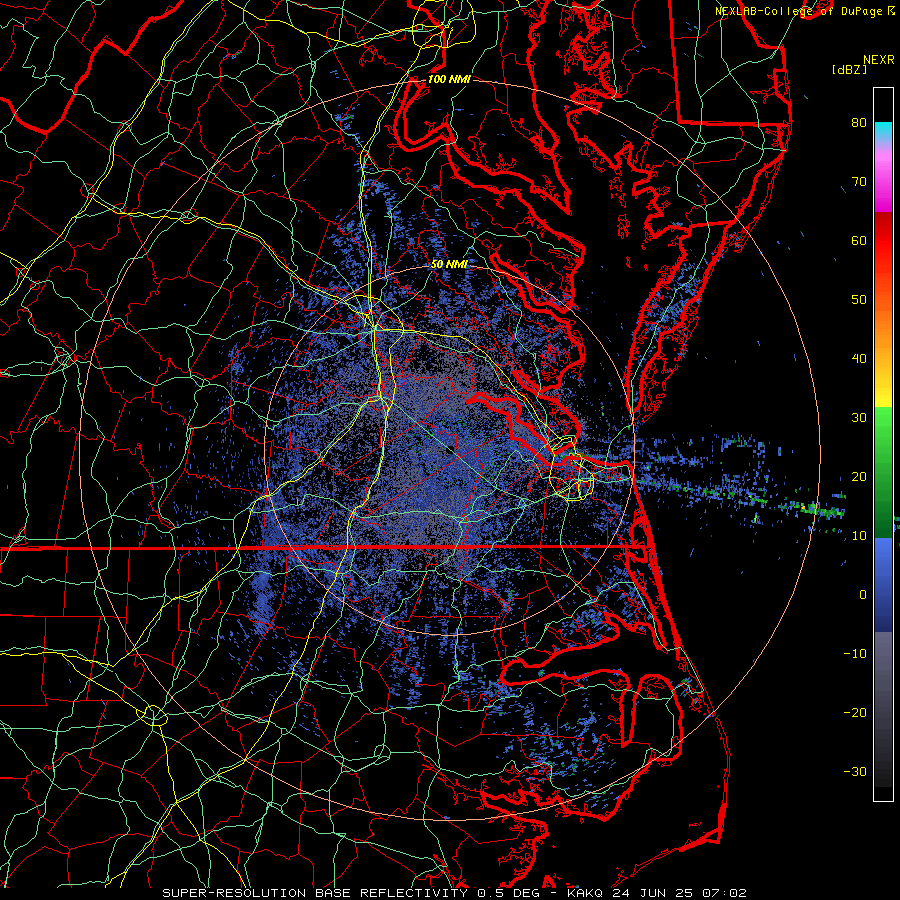Click the 50 NMI range ring label

point(449,264)
